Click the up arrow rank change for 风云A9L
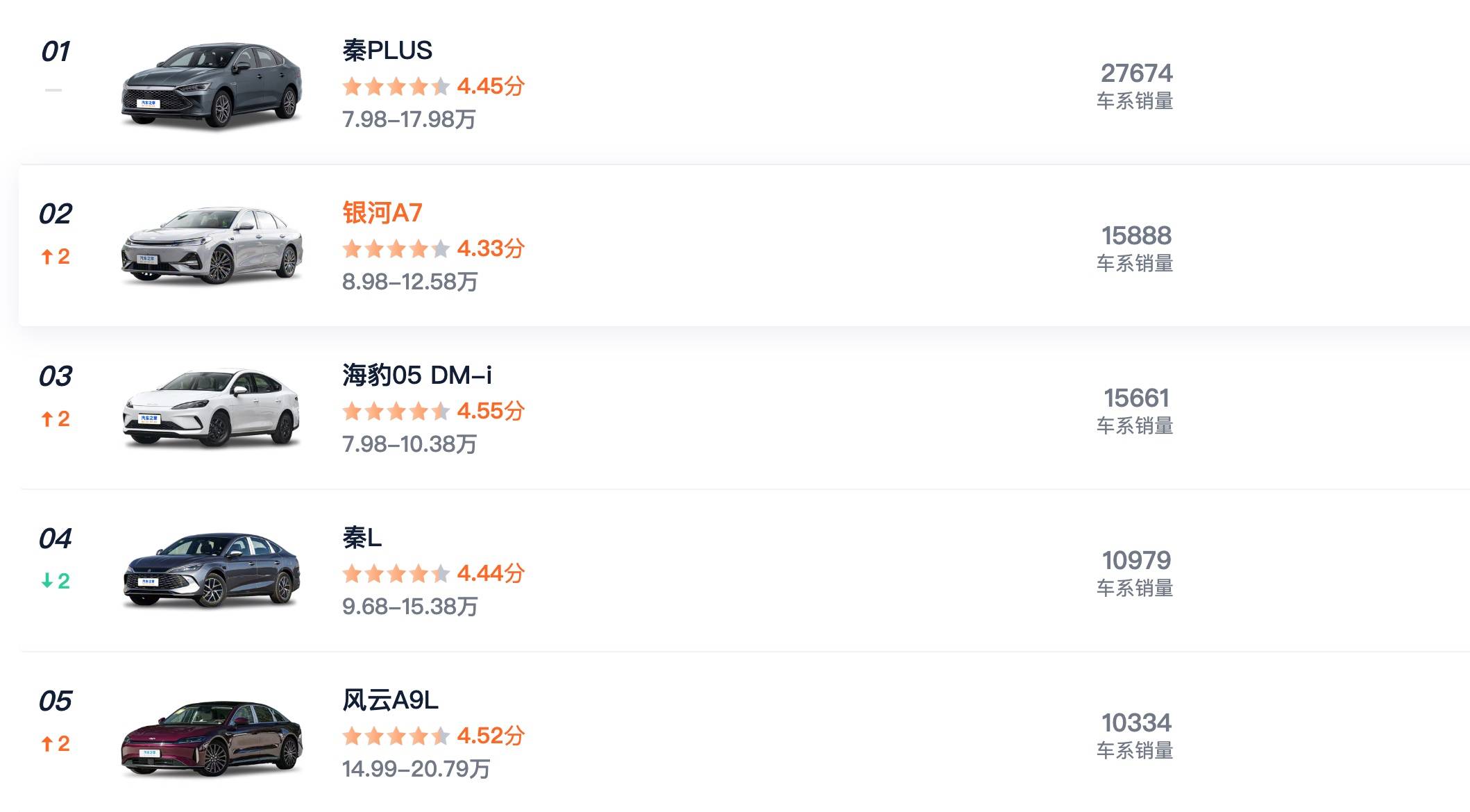This screenshot has height=812, width=1470. [x=56, y=744]
